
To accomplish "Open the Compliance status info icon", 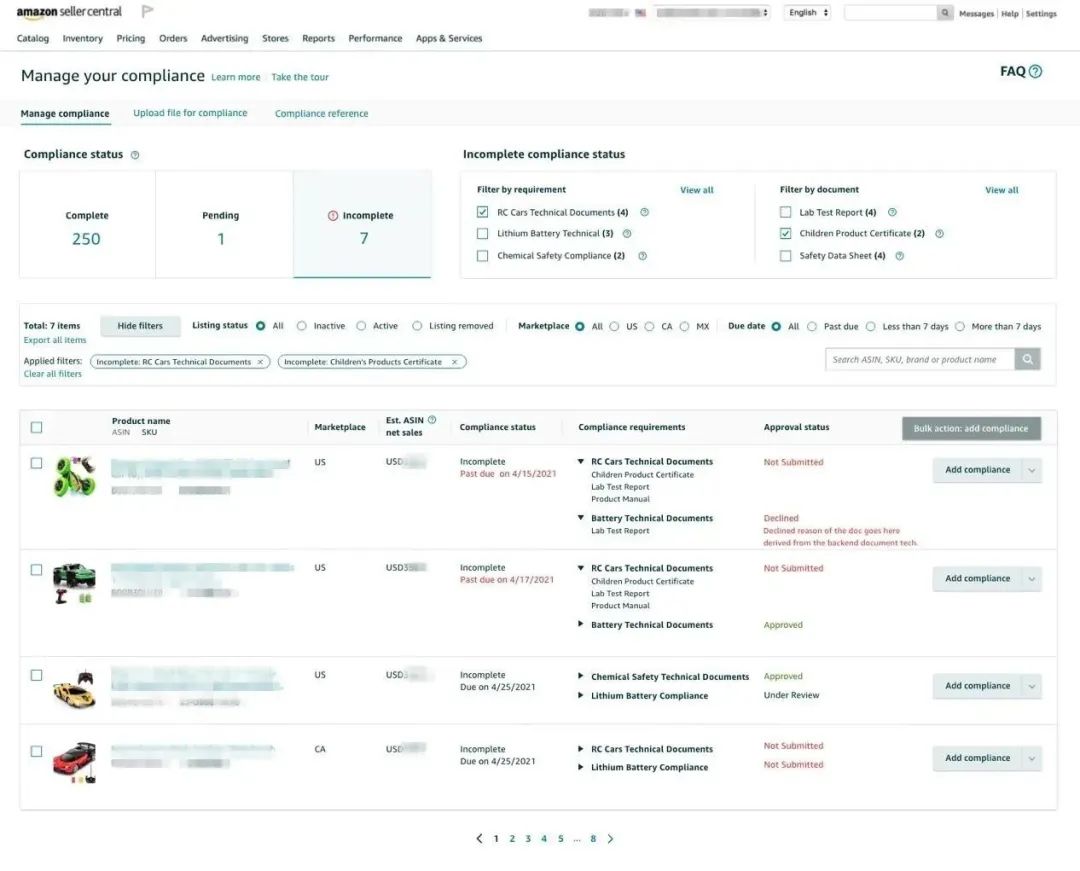I will pos(135,155).
